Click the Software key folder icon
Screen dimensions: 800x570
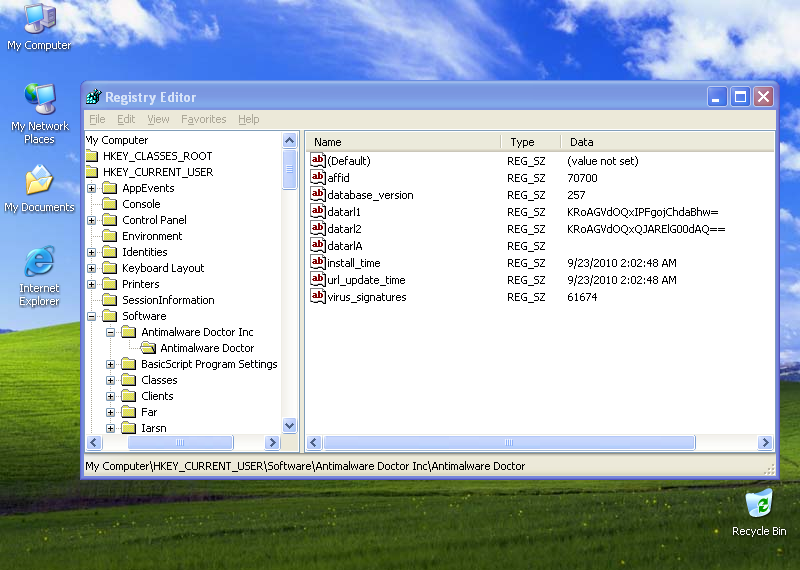(x=110, y=316)
